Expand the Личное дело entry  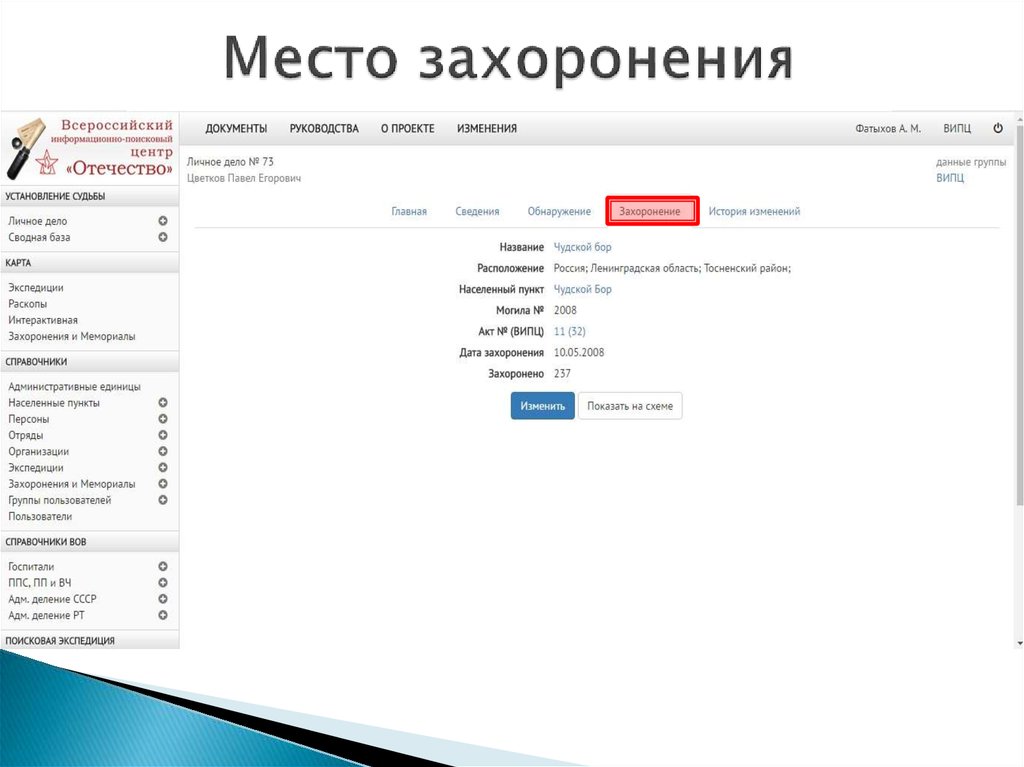coord(162,221)
